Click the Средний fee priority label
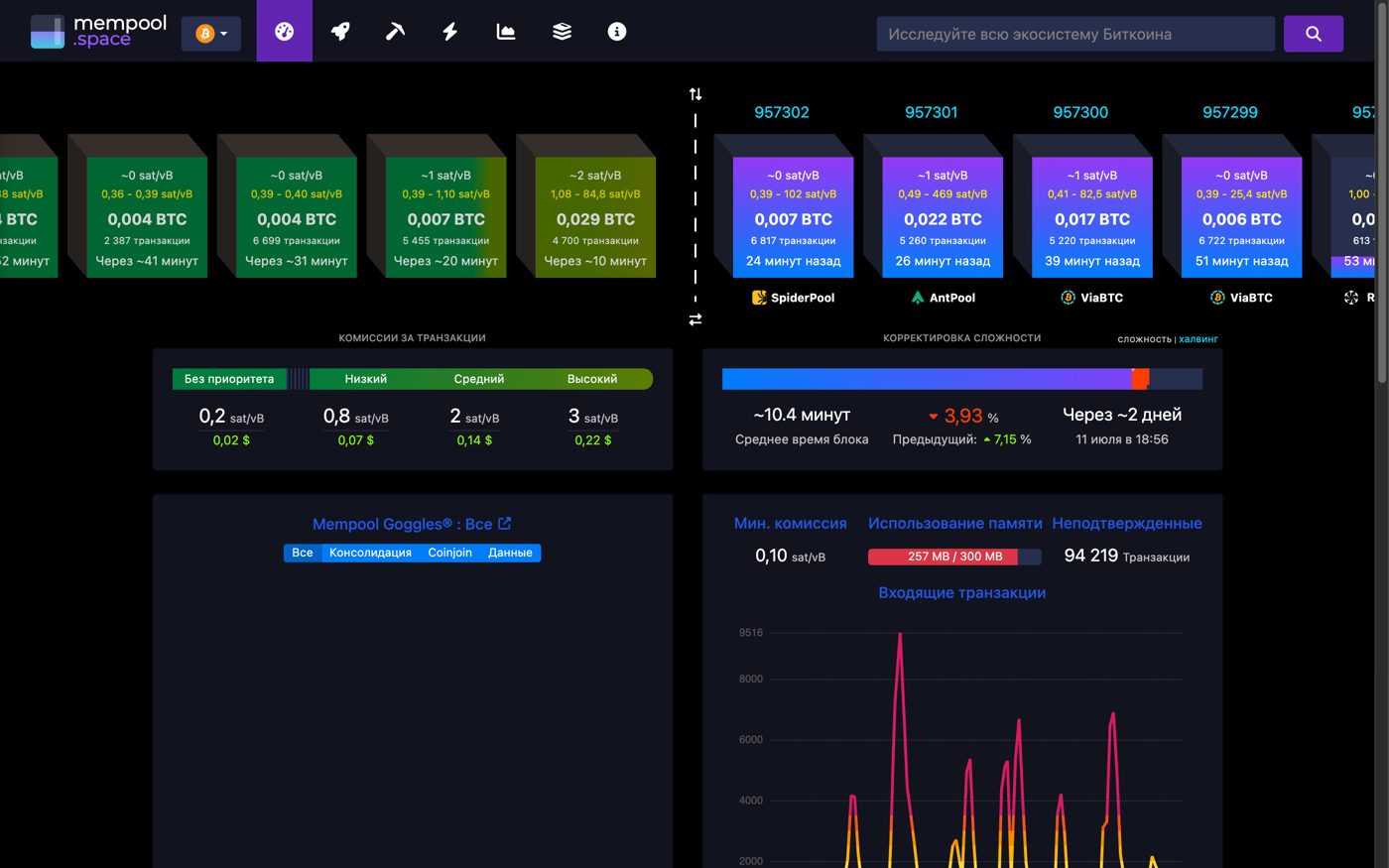The height and width of the screenshot is (868, 1389). pos(479,379)
